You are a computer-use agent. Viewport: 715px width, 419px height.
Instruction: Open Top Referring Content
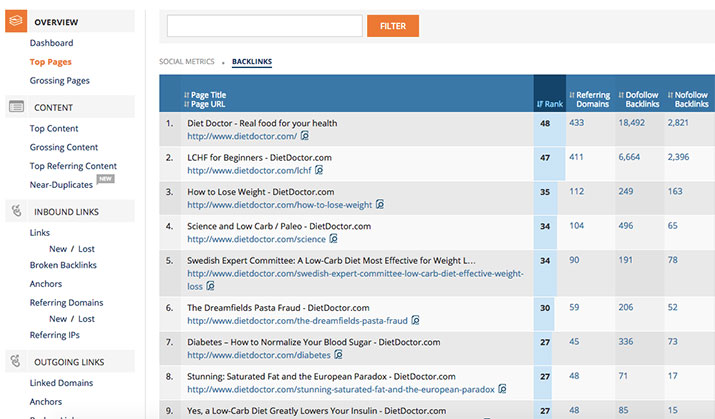click(x=73, y=166)
